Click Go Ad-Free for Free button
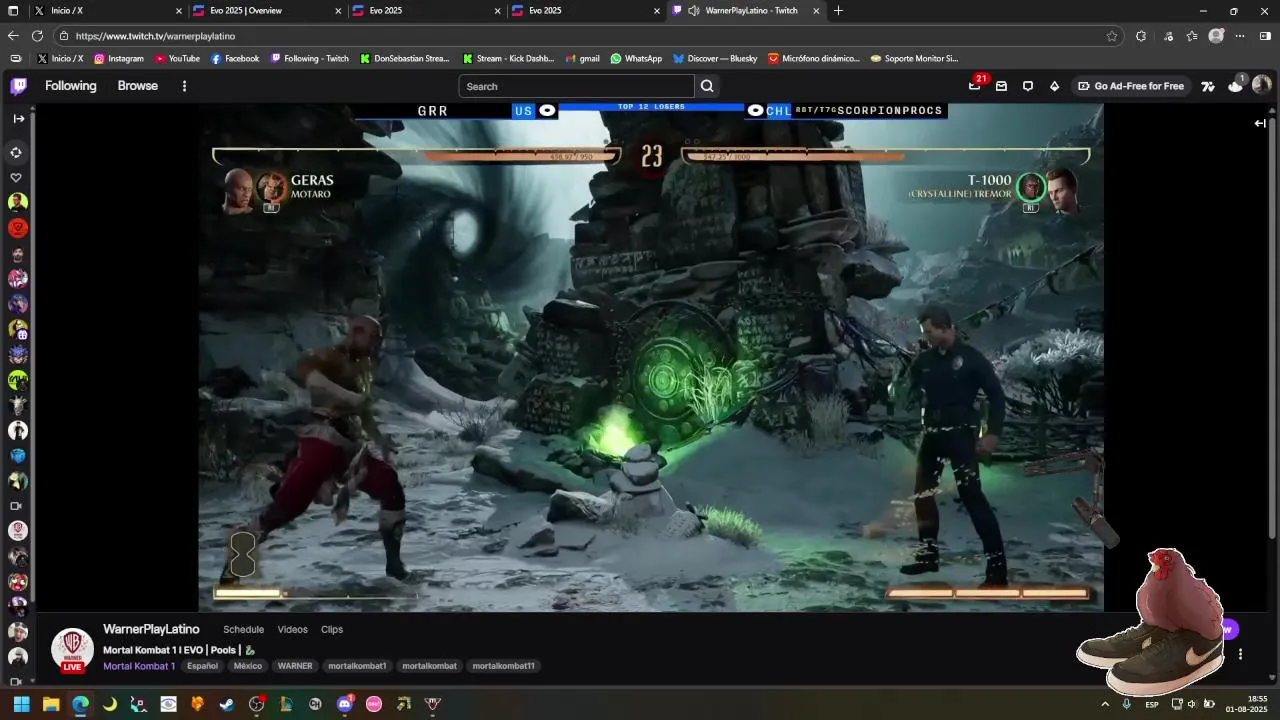Screen dimensions: 1280x720 pos(1131,86)
